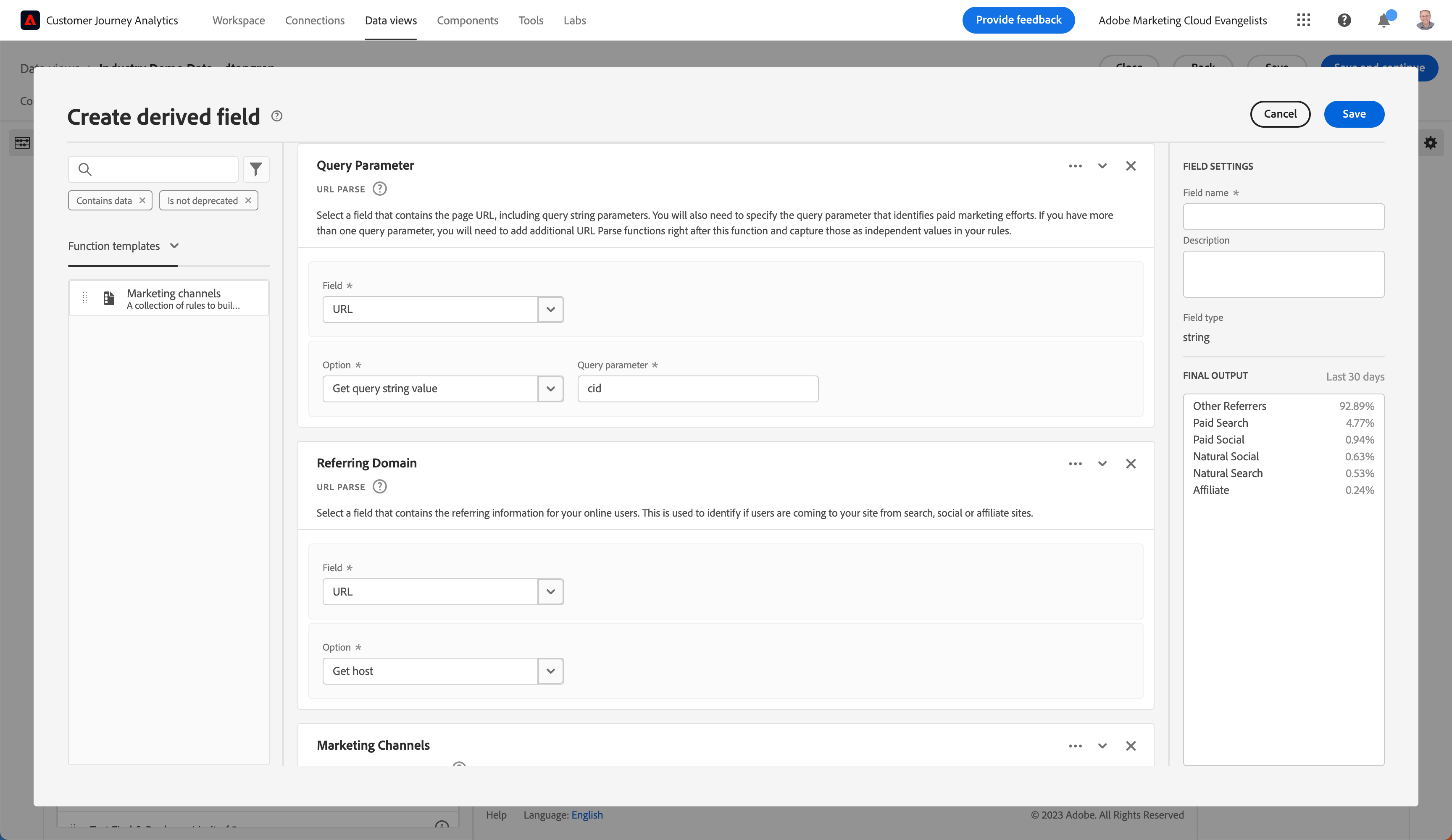
Task: Open the Tools menu
Action: (531, 20)
